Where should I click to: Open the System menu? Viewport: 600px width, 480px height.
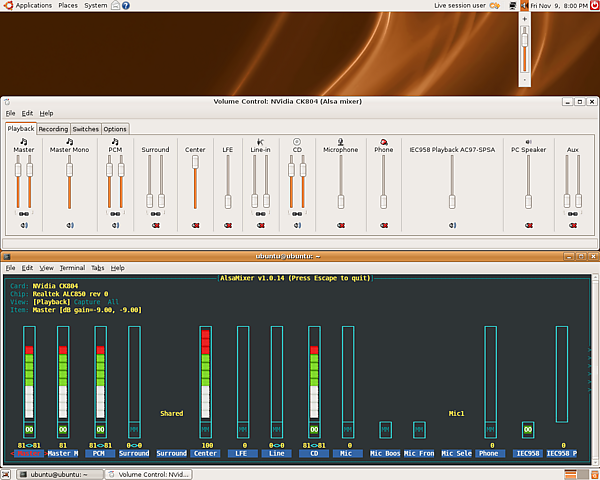pyautogui.click(x=96, y=6)
